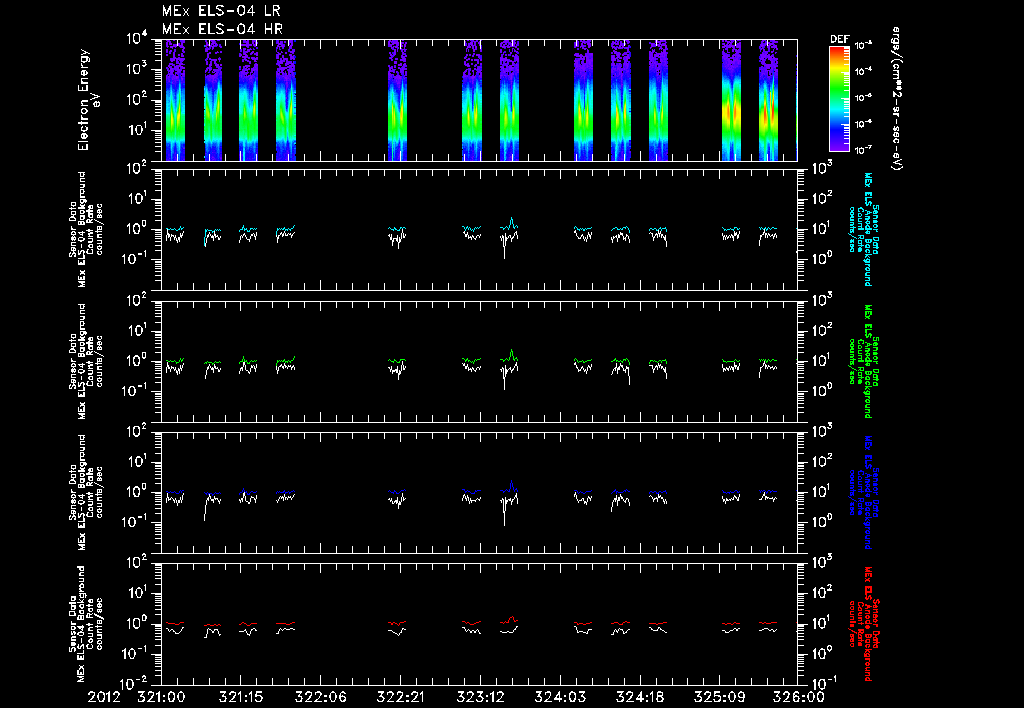Click the '321:00' time axis label
Viewport: 1024px width, 708px height.
pyautogui.click(x=161, y=697)
